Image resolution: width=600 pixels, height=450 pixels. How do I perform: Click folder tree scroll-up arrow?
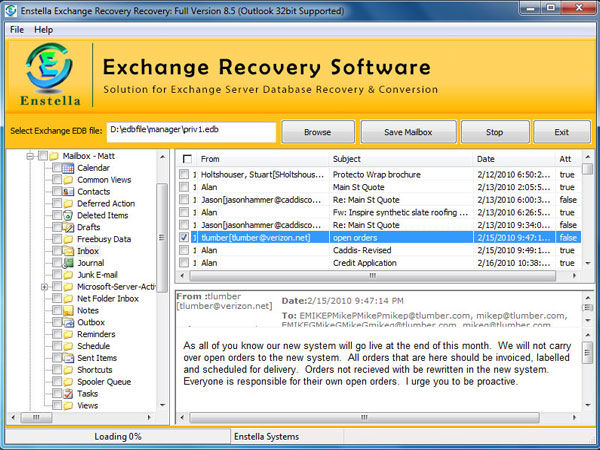[162, 157]
